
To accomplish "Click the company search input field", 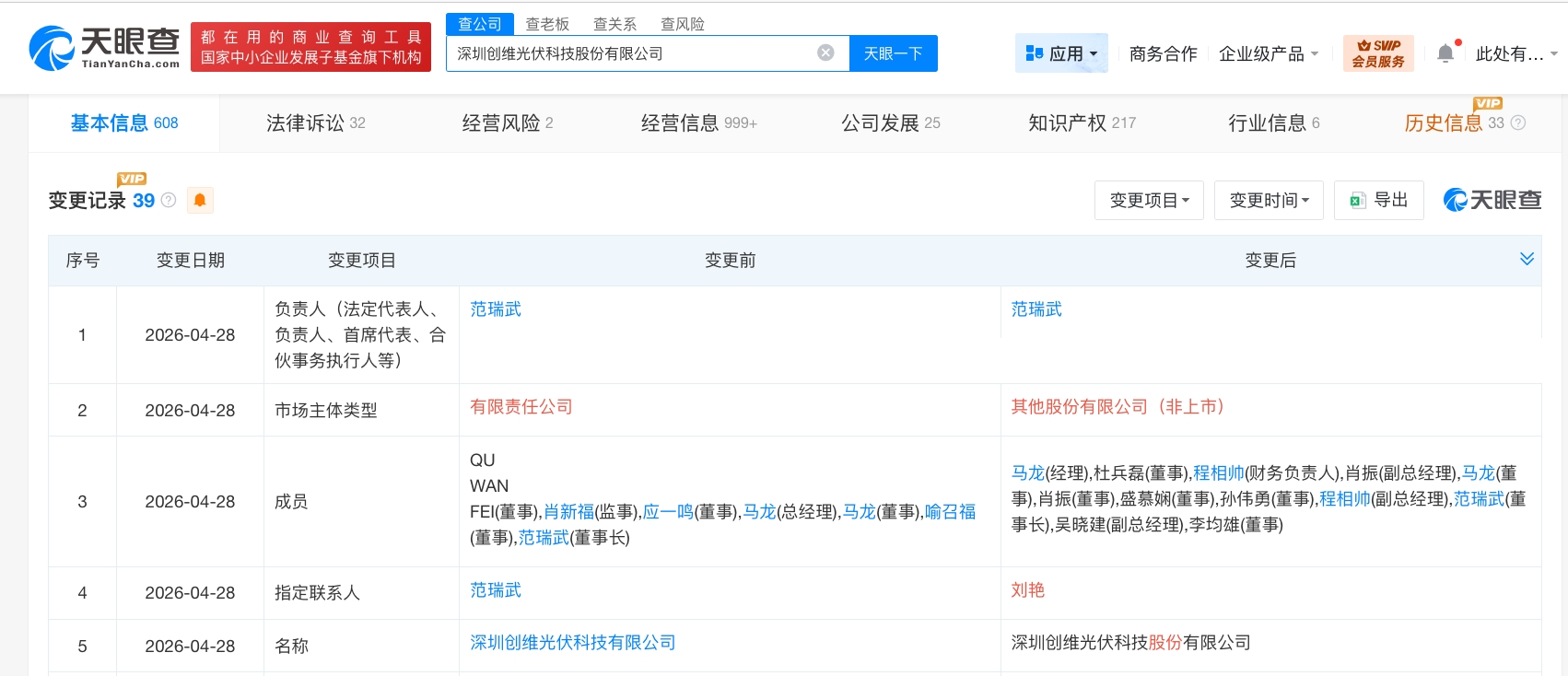I will pos(631,53).
